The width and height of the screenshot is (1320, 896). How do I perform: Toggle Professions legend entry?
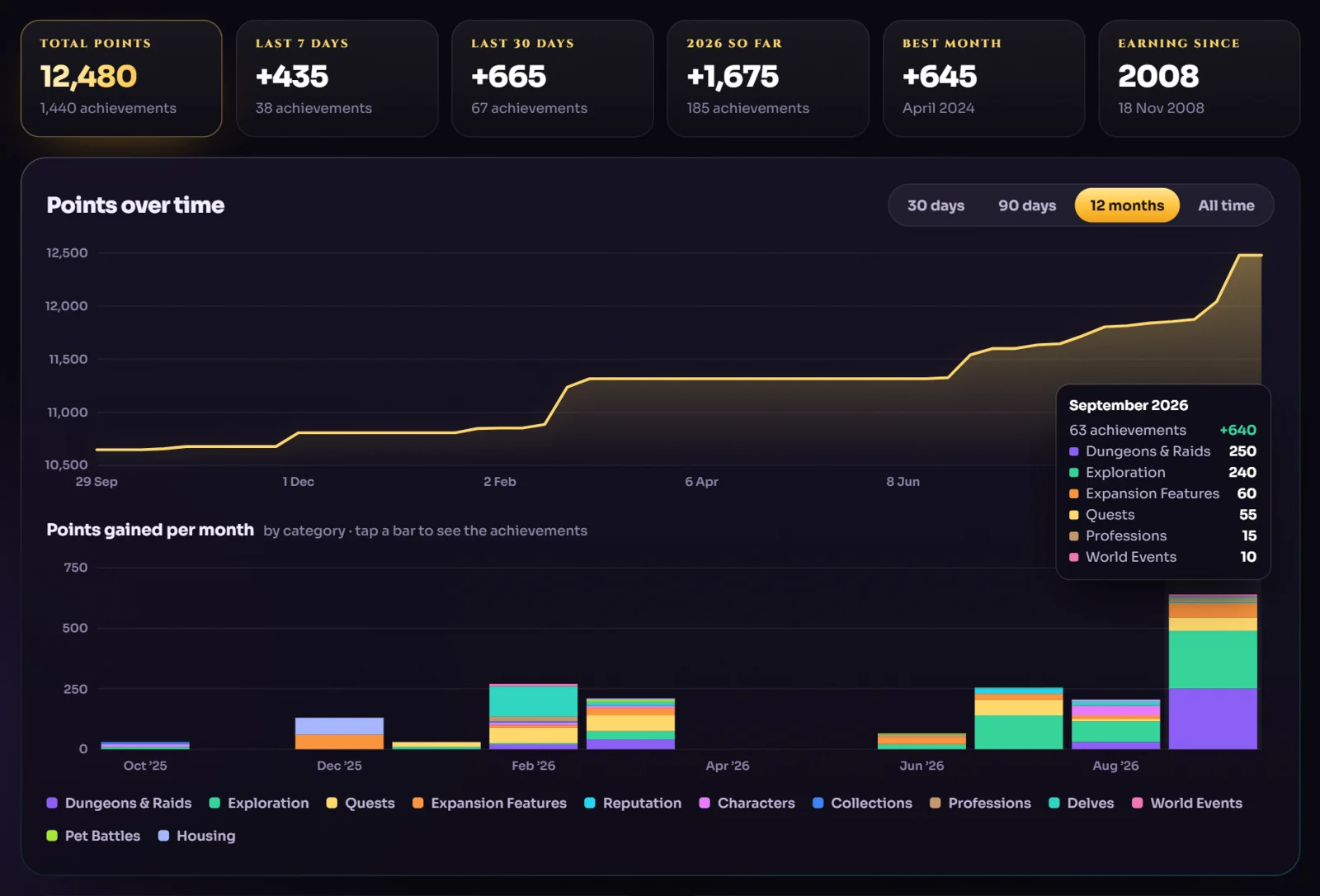(980, 803)
